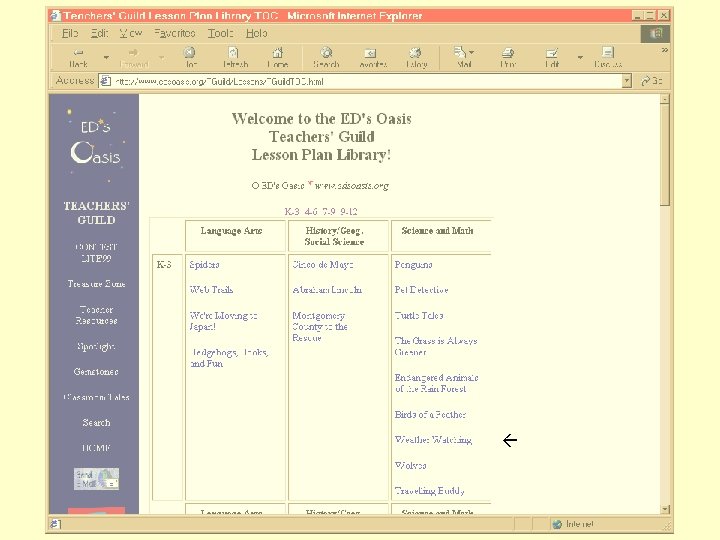Jump to the 9-12 grade anchor link
720x540 pixels.
pyautogui.click(x=349, y=211)
